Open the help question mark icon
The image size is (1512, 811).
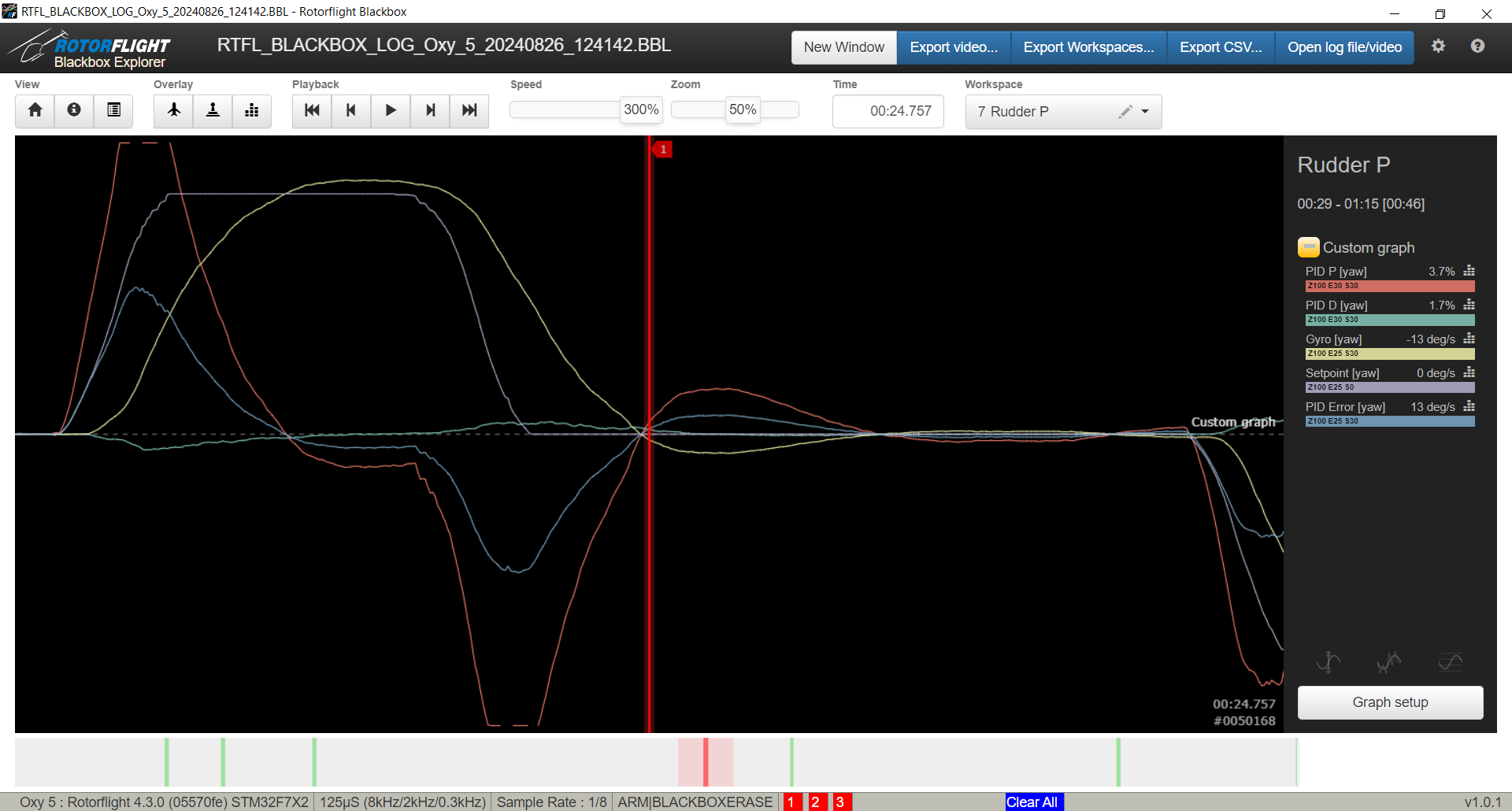(x=1477, y=46)
